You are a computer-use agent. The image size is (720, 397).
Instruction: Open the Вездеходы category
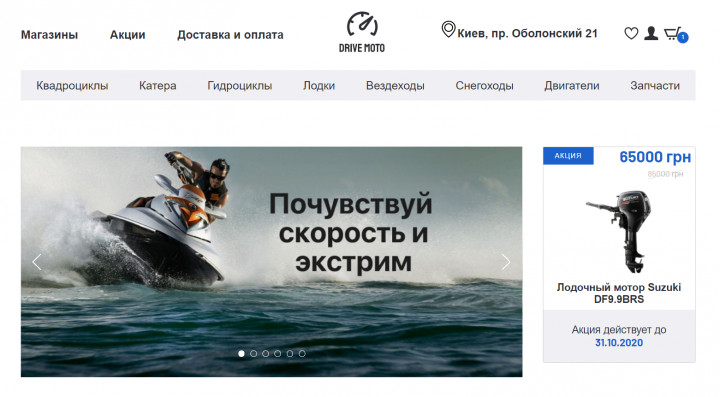pyautogui.click(x=395, y=86)
